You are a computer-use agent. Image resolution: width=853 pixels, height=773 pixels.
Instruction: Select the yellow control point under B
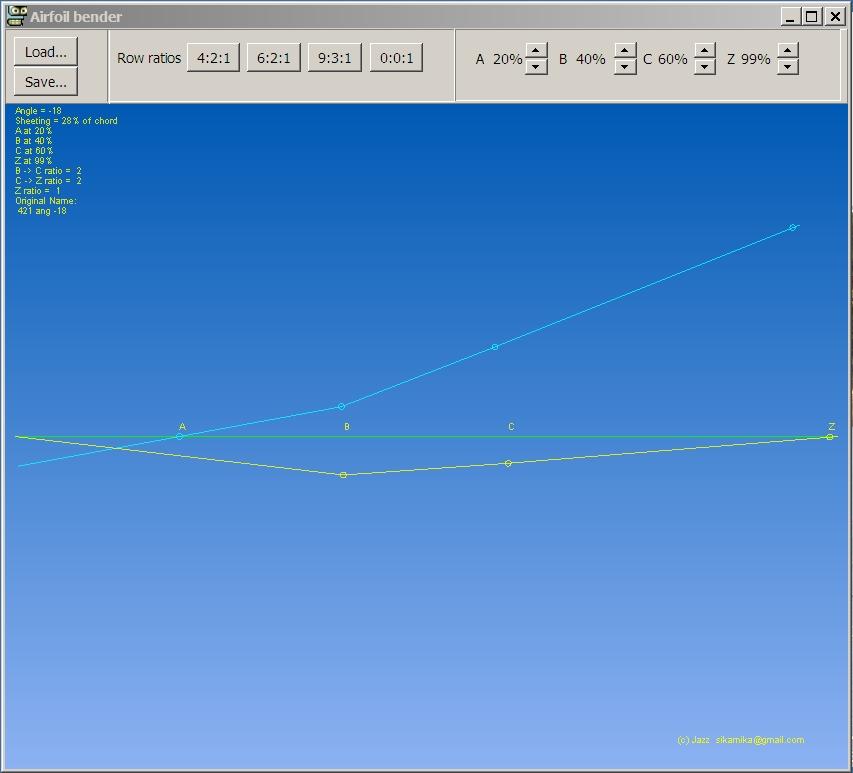pos(344,475)
